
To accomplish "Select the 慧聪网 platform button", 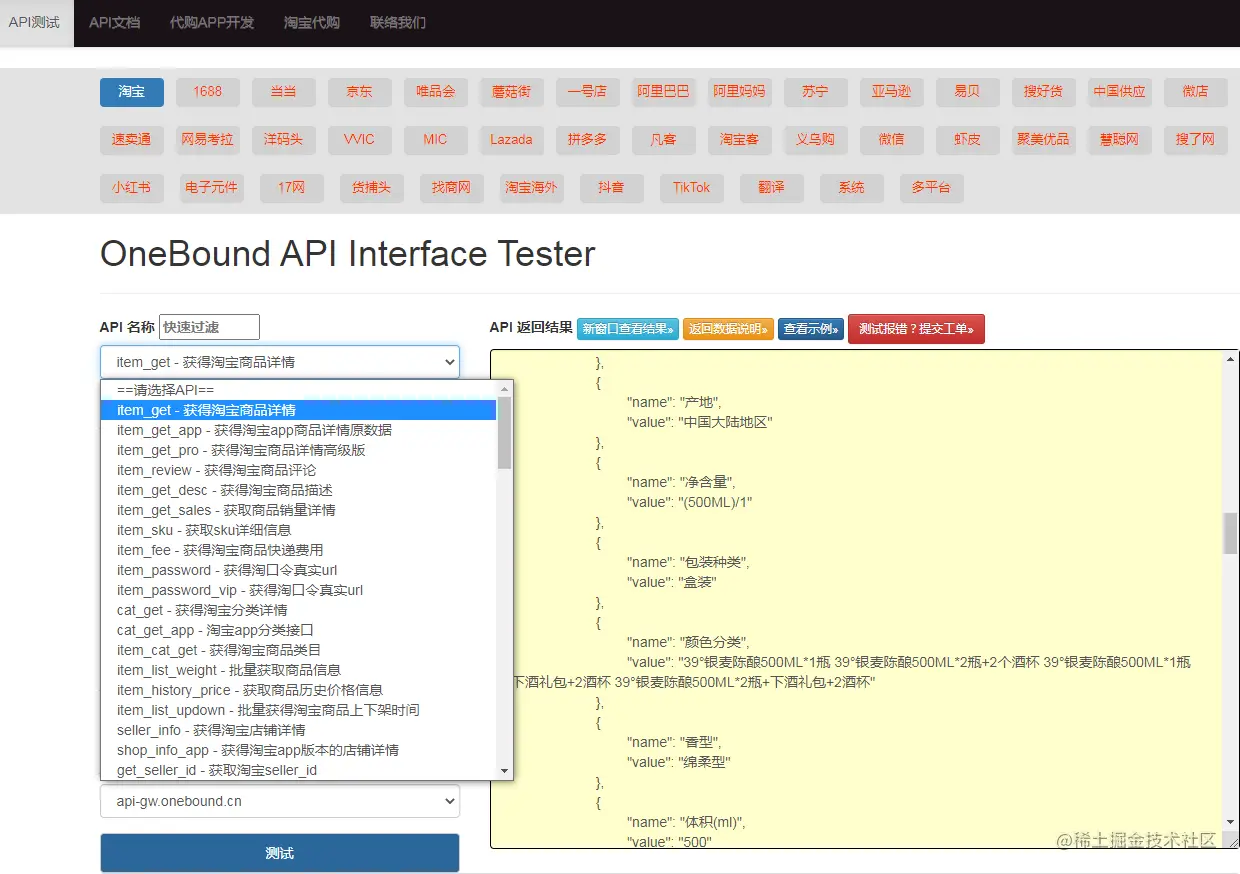I will point(1120,140).
